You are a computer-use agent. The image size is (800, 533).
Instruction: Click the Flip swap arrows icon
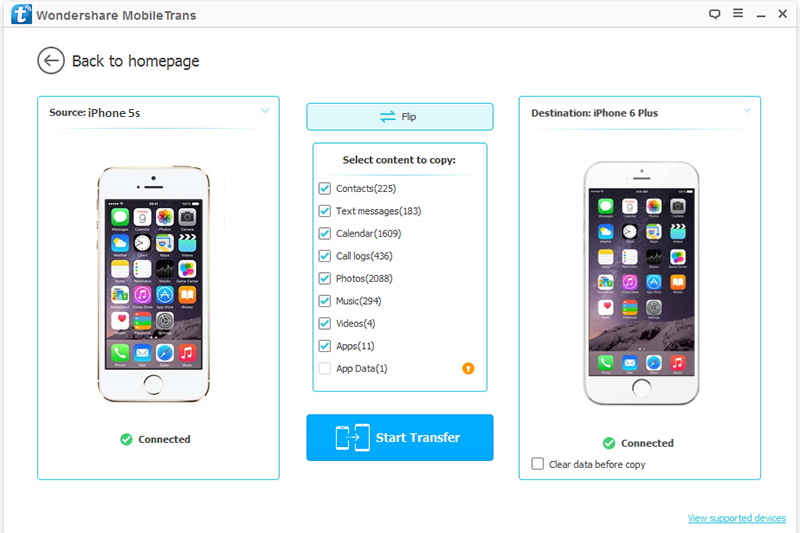(x=388, y=117)
